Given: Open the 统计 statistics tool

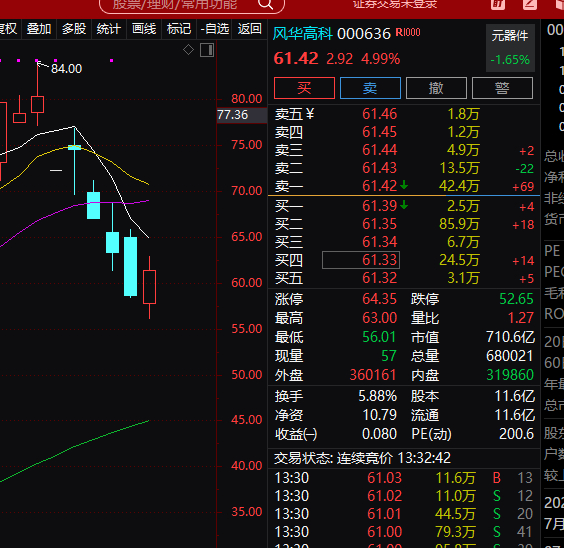Looking at the screenshot, I should point(109,28).
